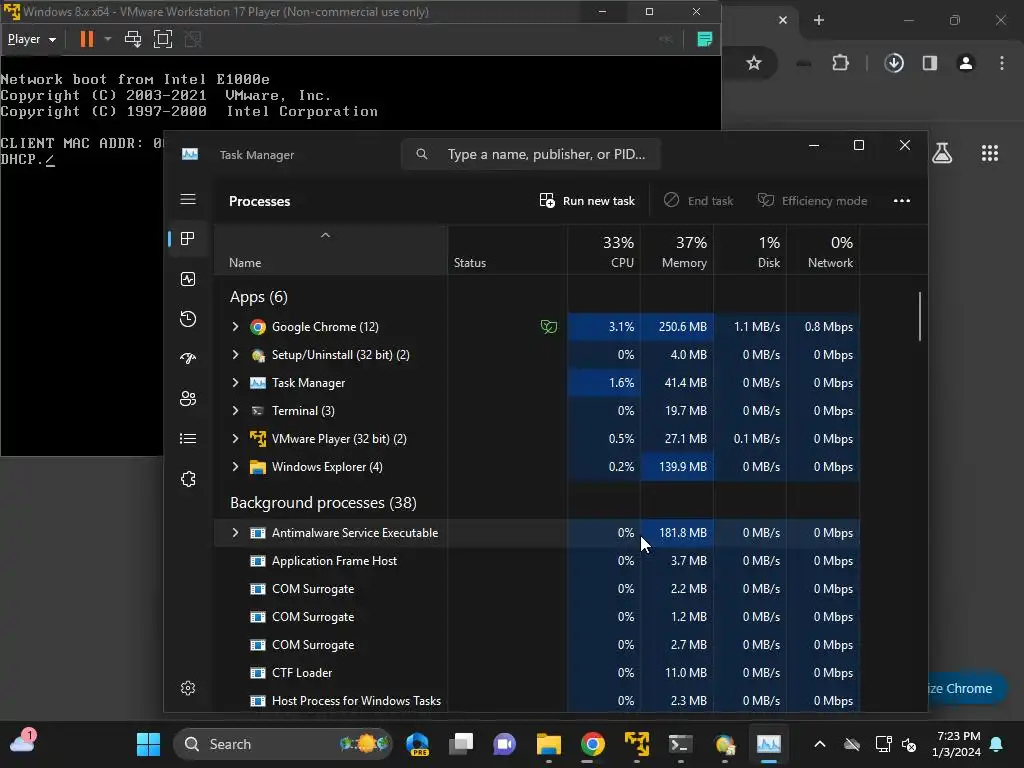Screen dimensions: 1024x768
Task: Open Terminal from the taskbar
Action: pos(680,744)
